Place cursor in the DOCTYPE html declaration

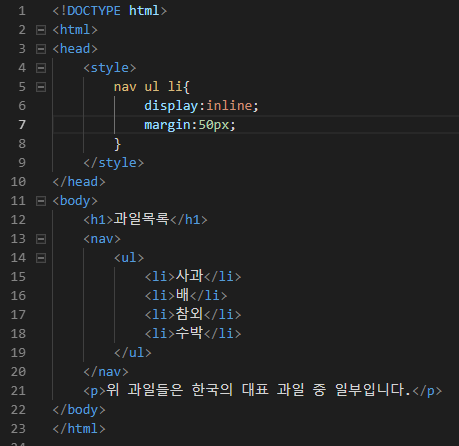point(110,11)
